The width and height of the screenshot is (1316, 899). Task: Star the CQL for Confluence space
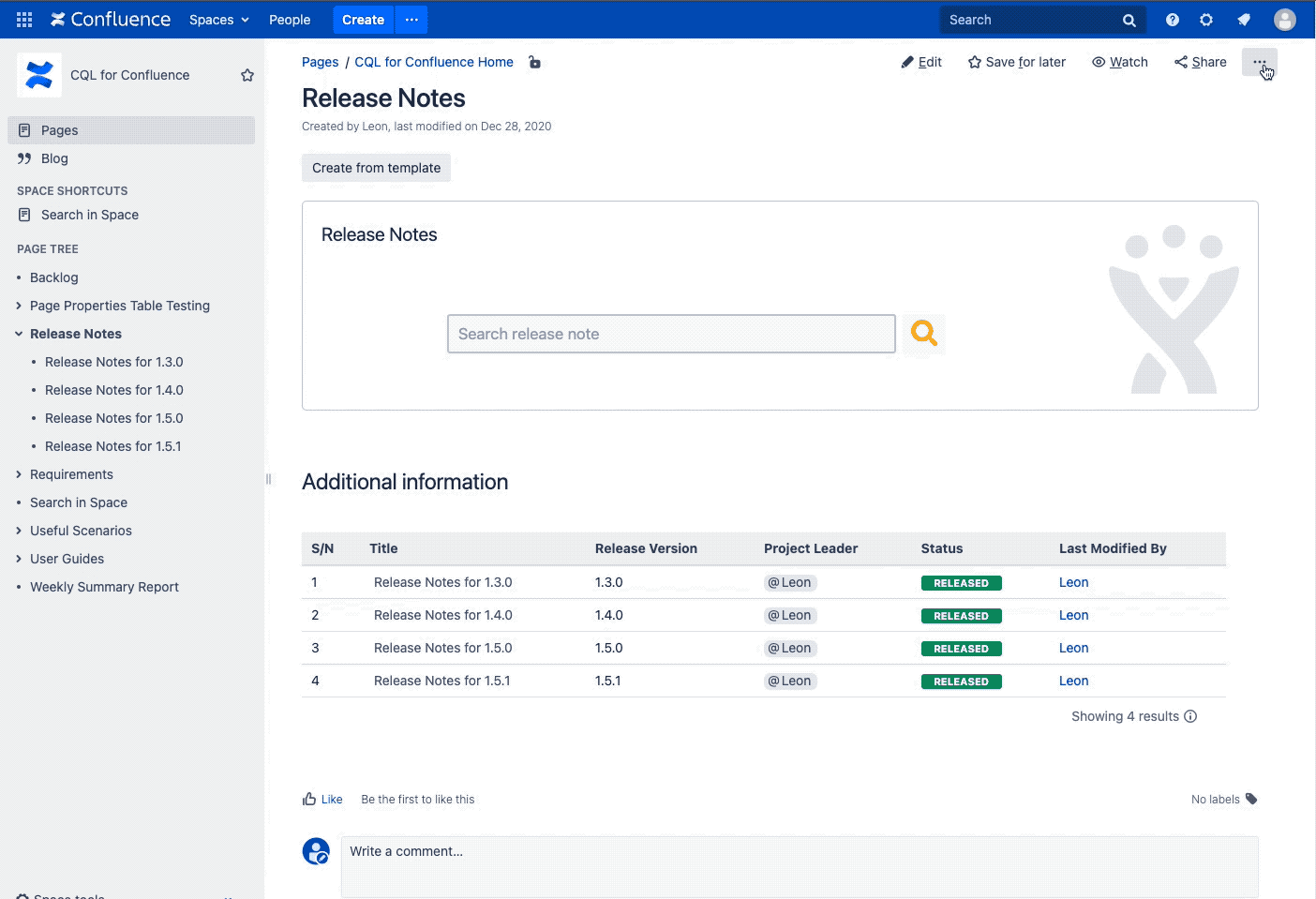pyautogui.click(x=247, y=75)
